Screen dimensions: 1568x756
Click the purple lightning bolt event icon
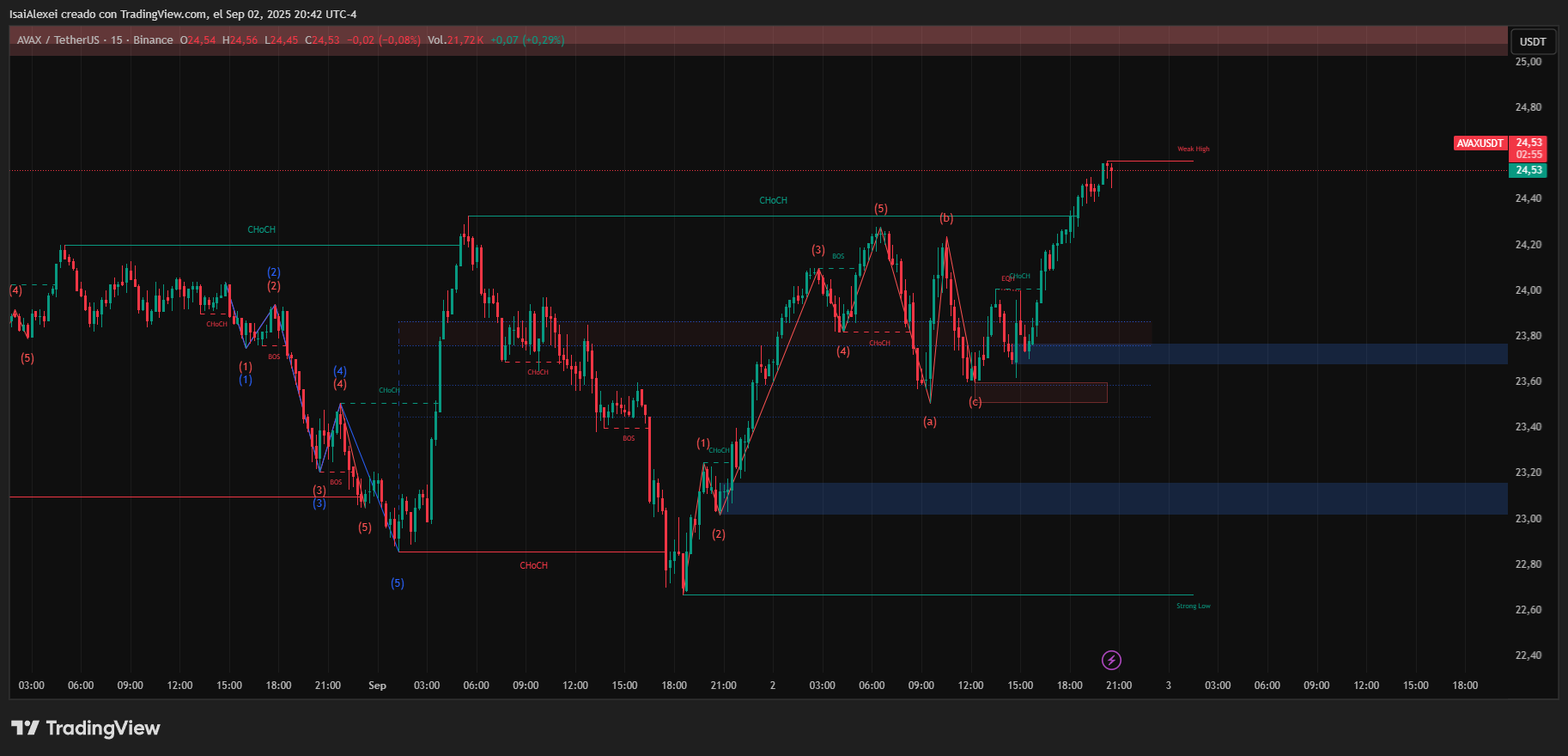pos(1111,660)
